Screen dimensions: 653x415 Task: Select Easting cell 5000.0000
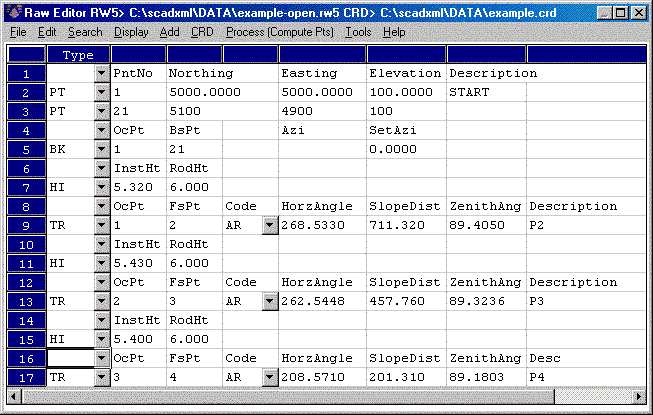coord(322,92)
